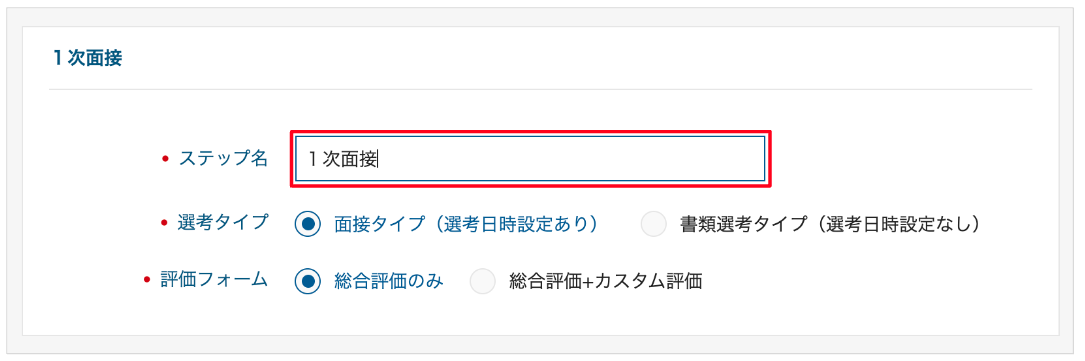Screen dimensions: 1085x361
Task: Click the 総合評価のみ label text
Action: tap(388, 281)
